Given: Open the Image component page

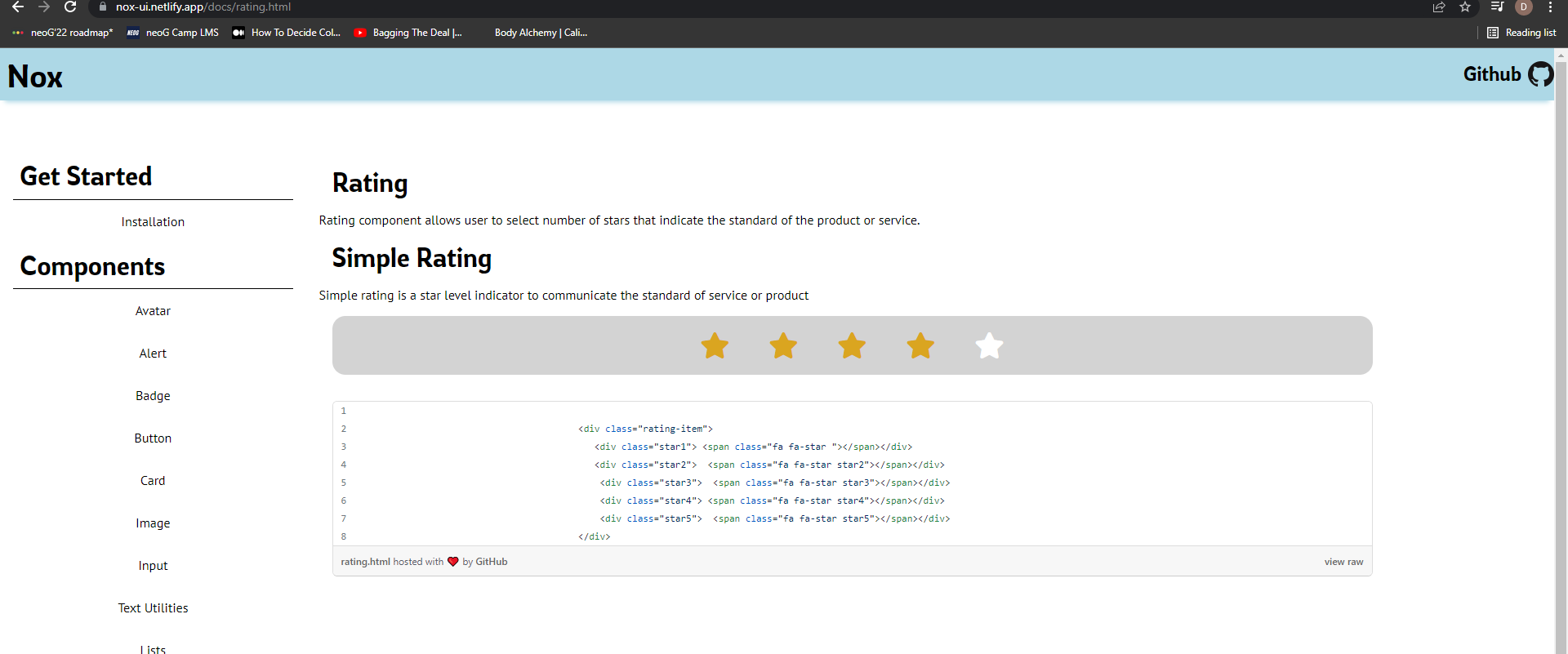Looking at the screenshot, I should click(x=153, y=523).
